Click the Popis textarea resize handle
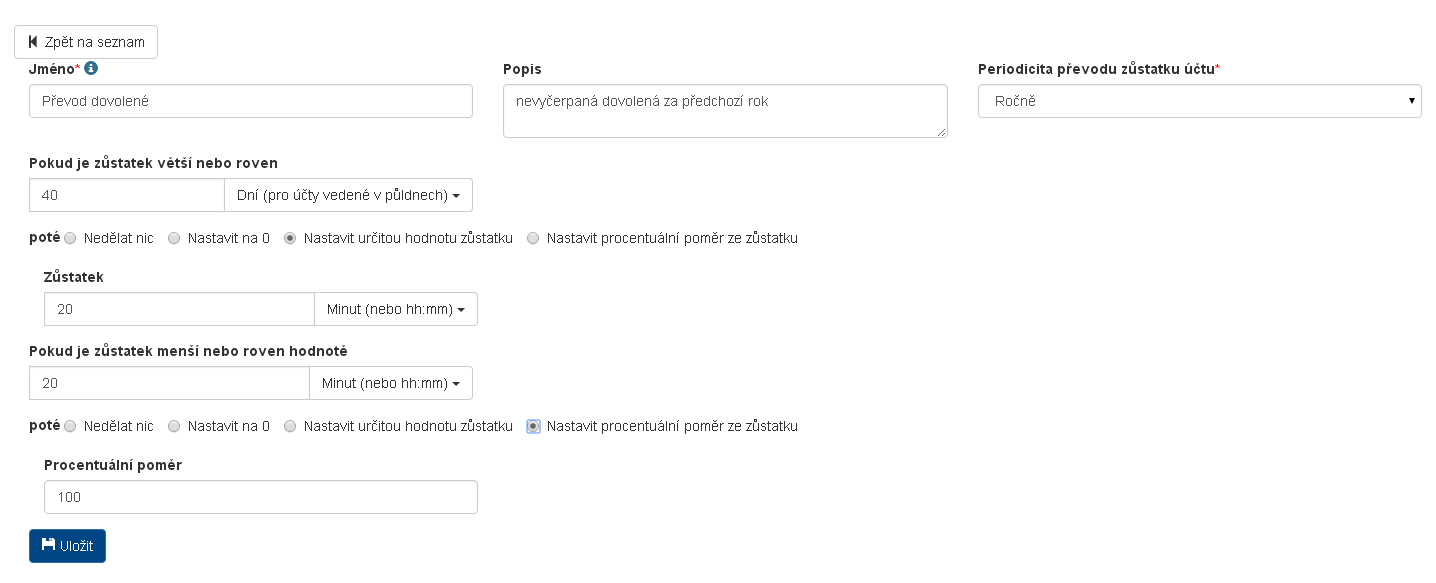Viewport: 1436px width, 583px height. [x=942, y=132]
